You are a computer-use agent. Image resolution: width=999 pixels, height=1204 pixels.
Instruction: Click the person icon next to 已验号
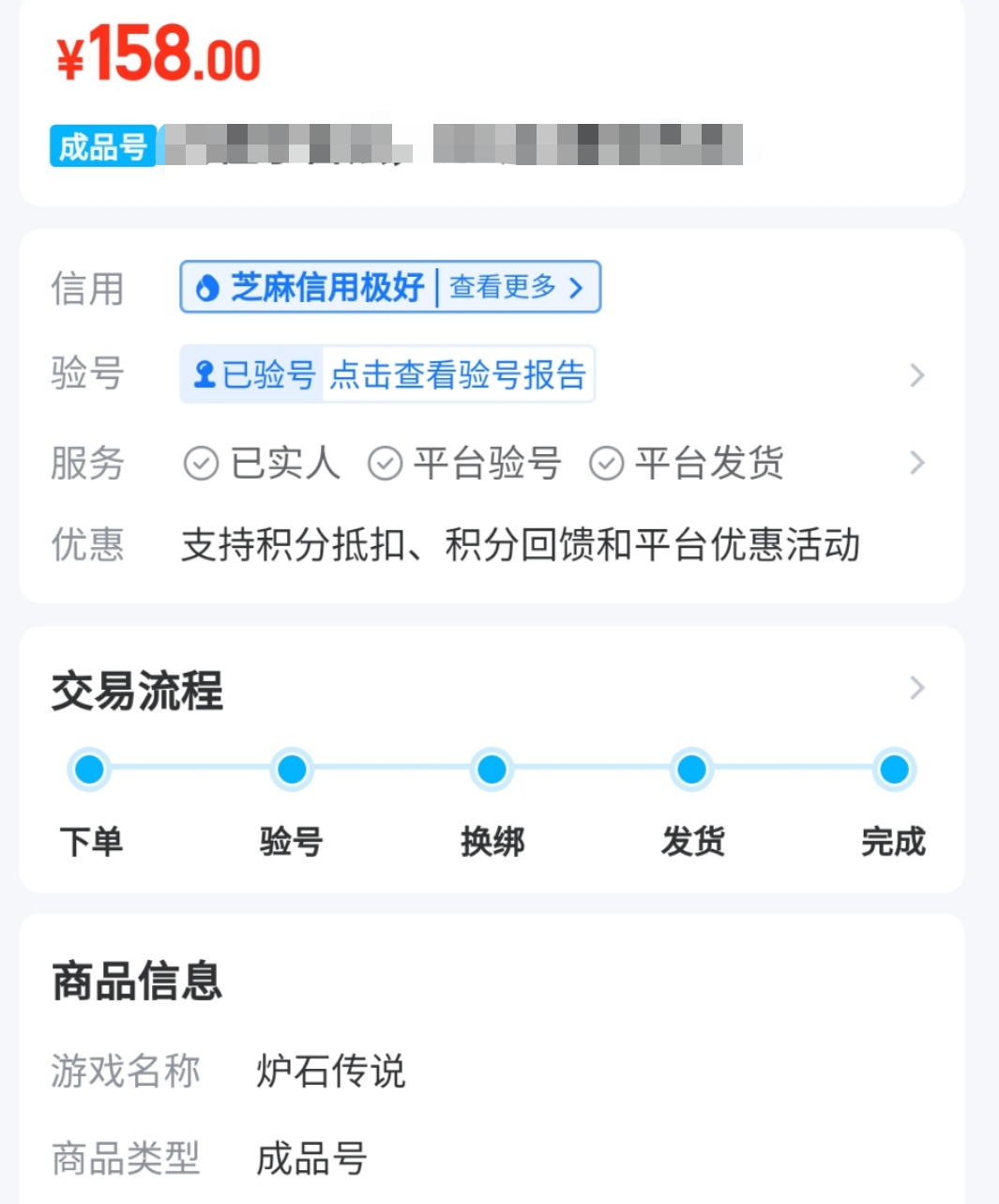[x=204, y=374]
